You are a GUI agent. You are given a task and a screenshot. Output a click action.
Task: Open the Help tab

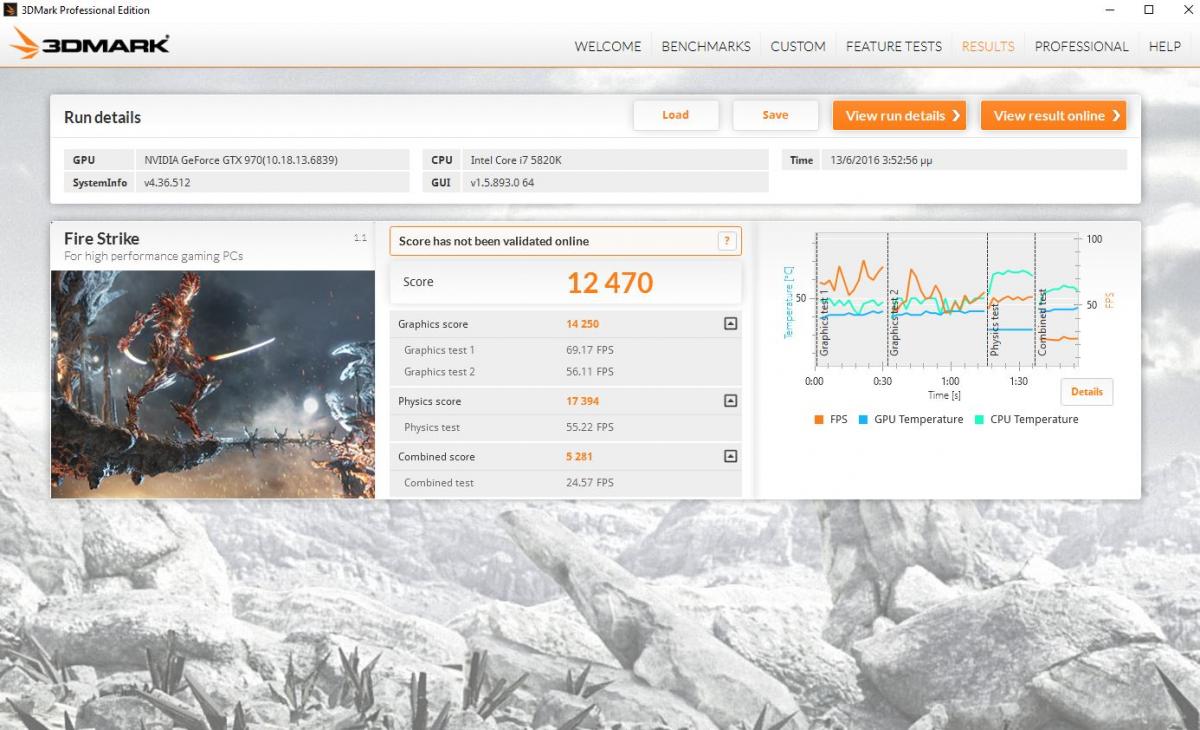point(1165,46)
